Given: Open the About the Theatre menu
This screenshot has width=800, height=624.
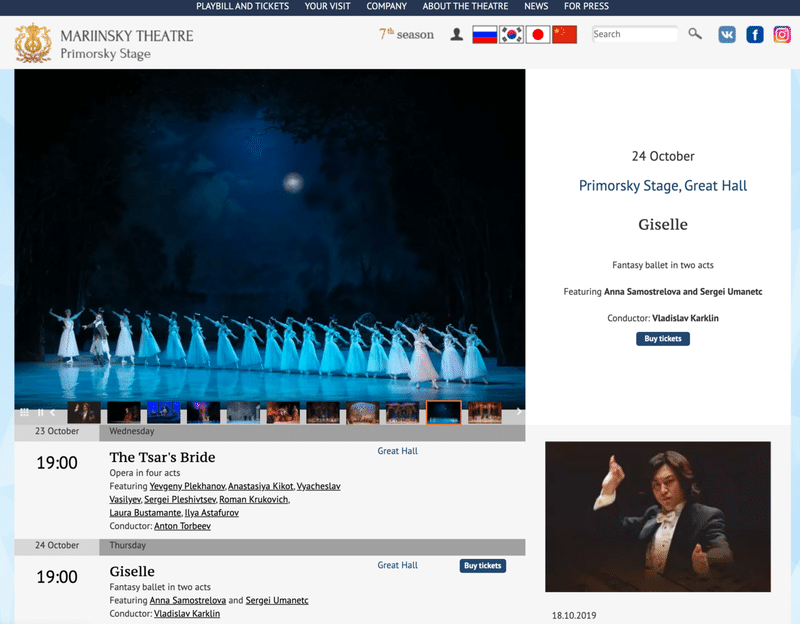Looking at the screenshot, I should coord(465,6).
